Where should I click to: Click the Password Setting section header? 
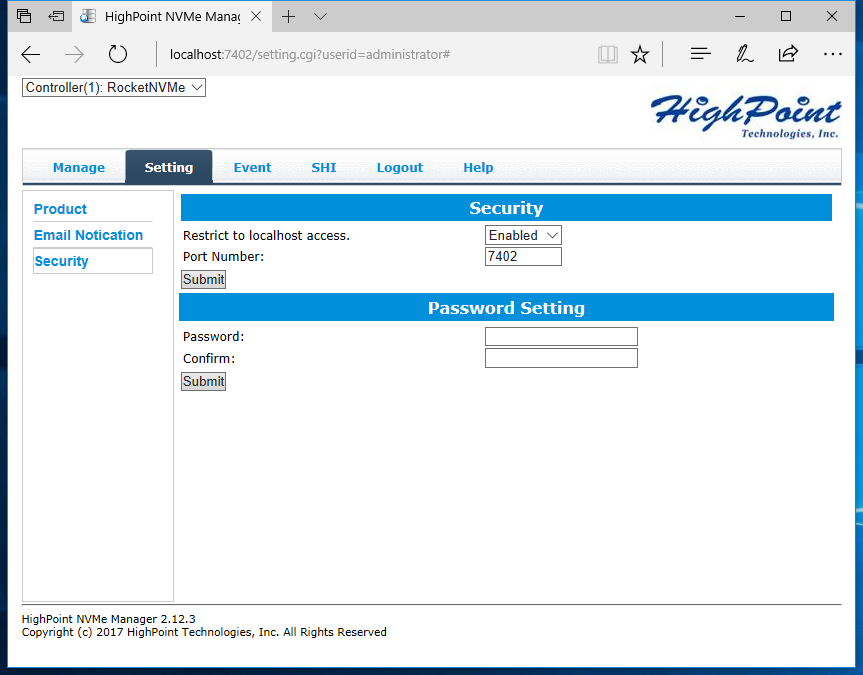[x=506, y=307]
